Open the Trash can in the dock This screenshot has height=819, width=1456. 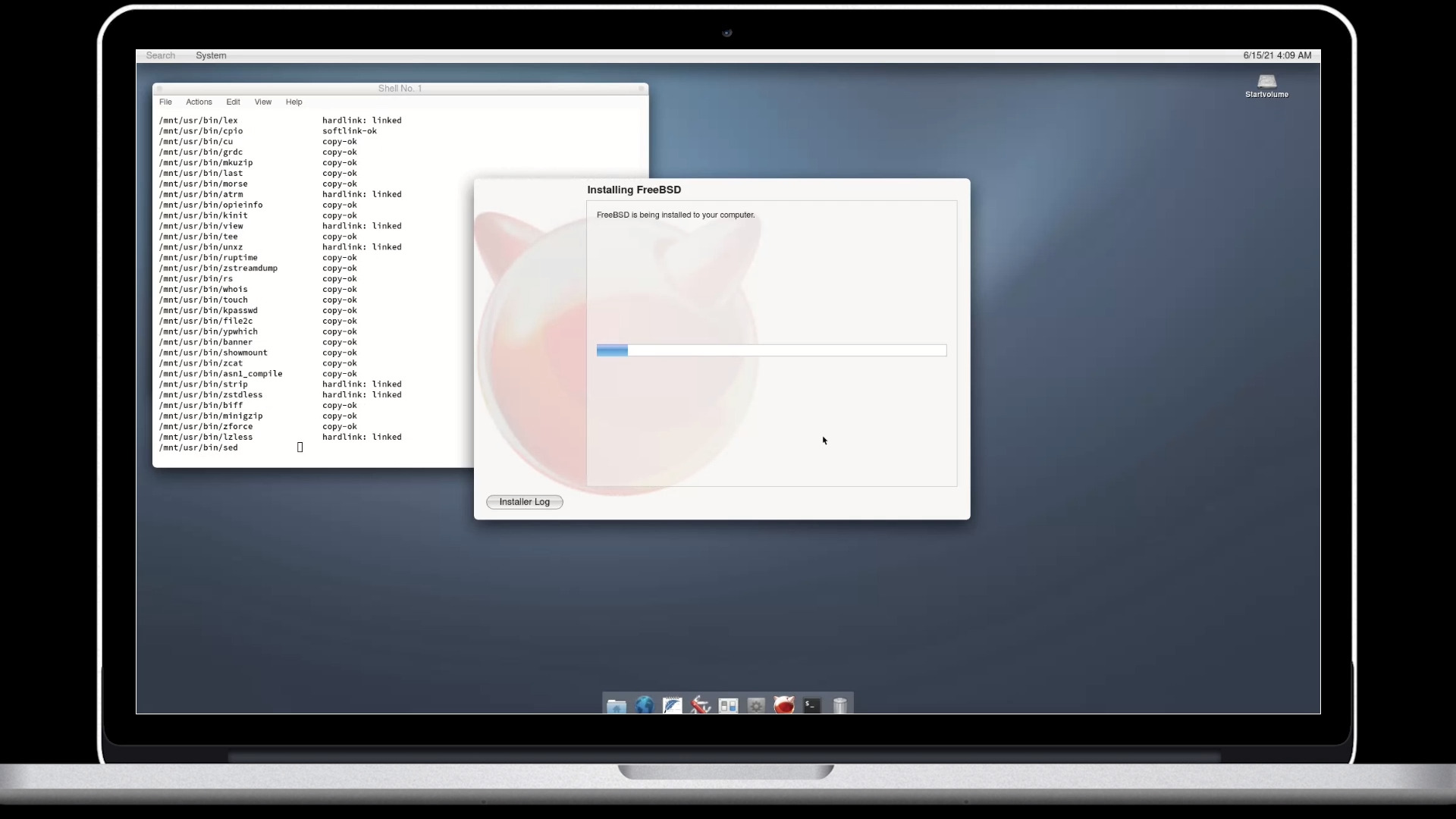[x=840, y=704]
